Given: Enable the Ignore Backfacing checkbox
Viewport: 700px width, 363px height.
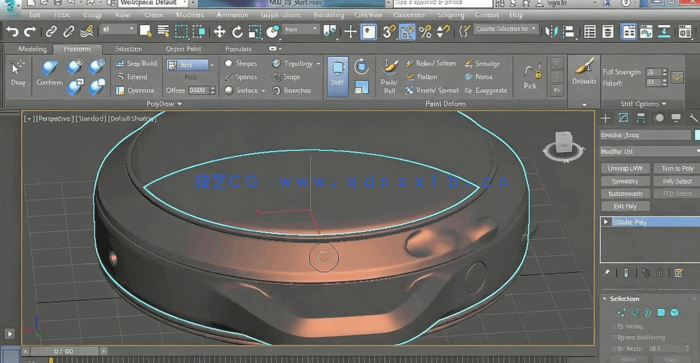Looking at the screenshot, I should tap(614, 337).
